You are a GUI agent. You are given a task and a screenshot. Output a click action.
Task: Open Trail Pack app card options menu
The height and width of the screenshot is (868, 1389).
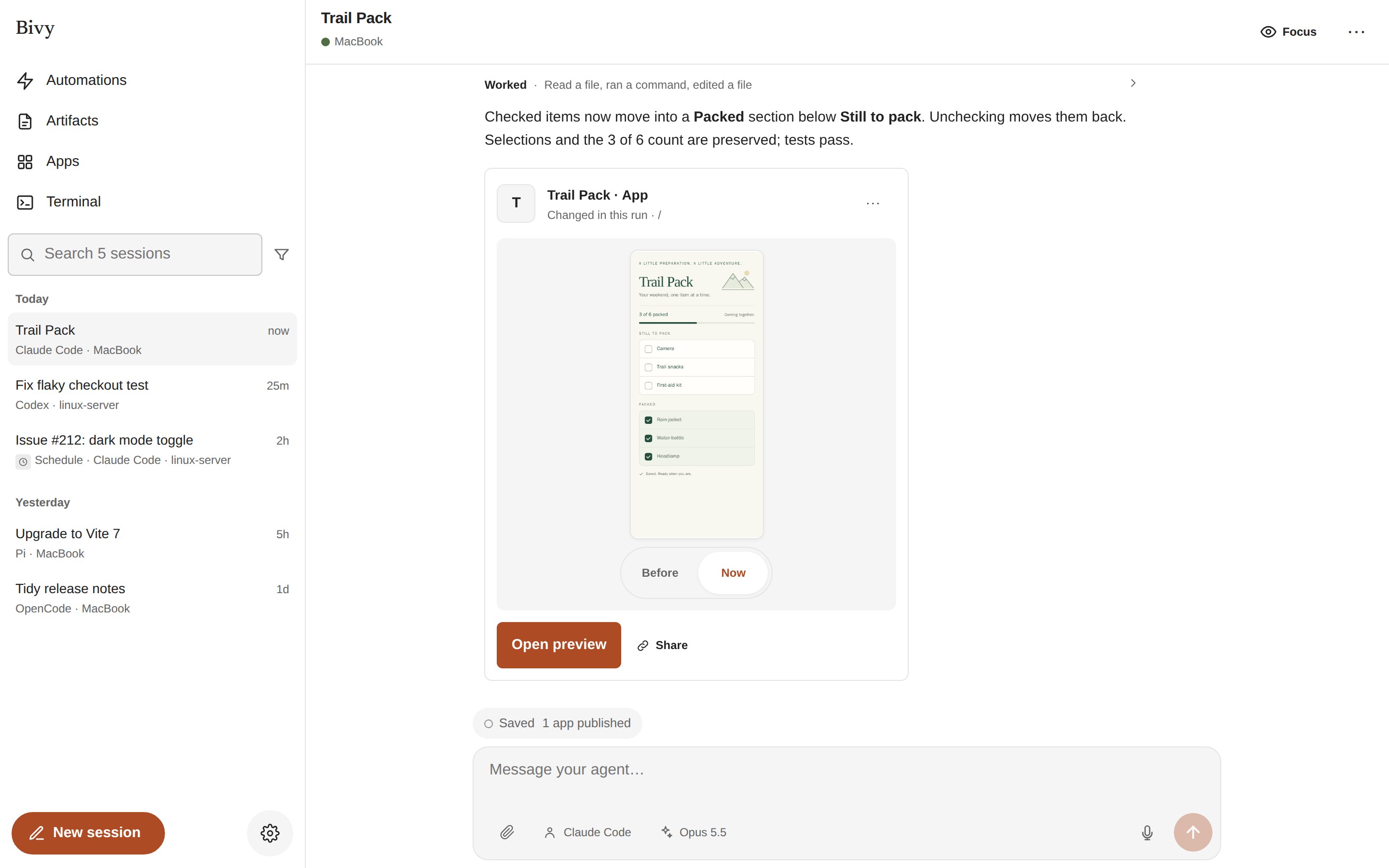[x=872, y=203]
